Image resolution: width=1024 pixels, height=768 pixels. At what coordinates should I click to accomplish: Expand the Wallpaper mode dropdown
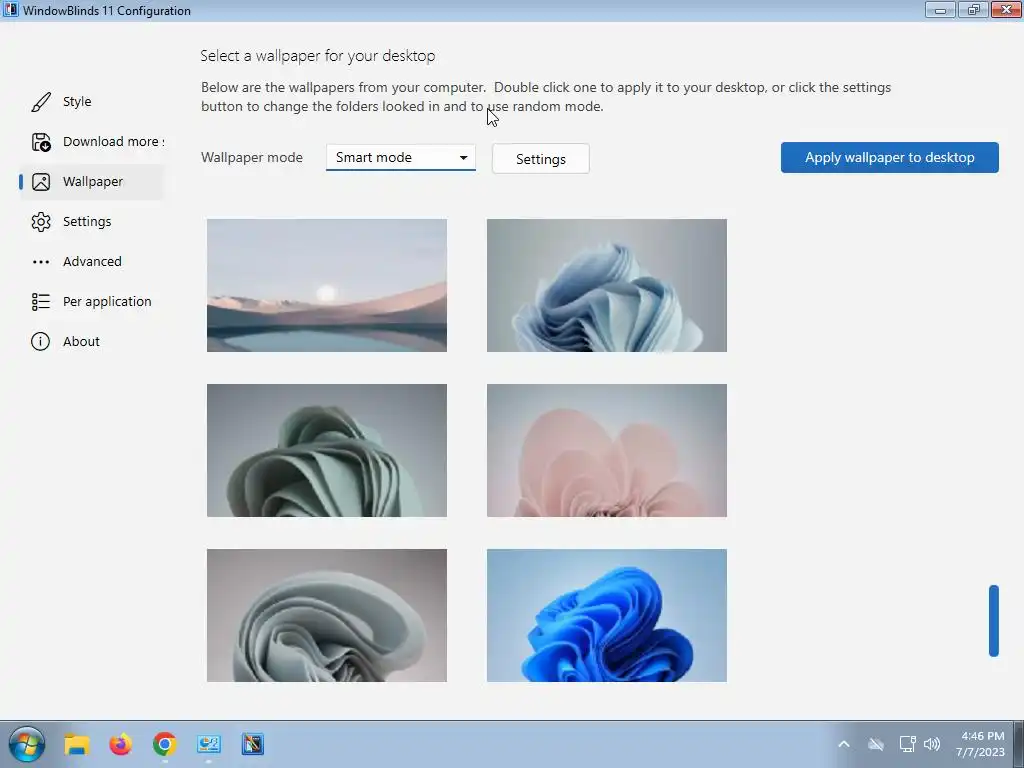[400, 157]
